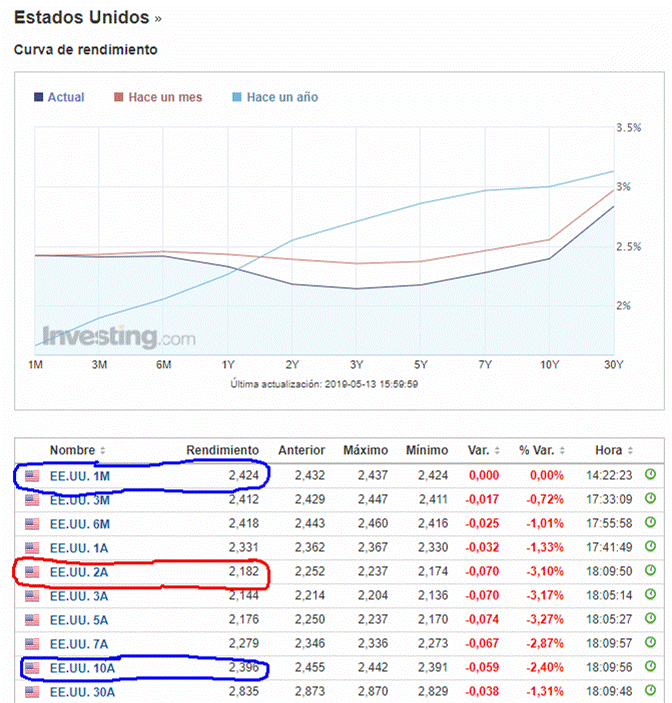Click the clock icon in the EE.UU. 30A row

[650, 691]
